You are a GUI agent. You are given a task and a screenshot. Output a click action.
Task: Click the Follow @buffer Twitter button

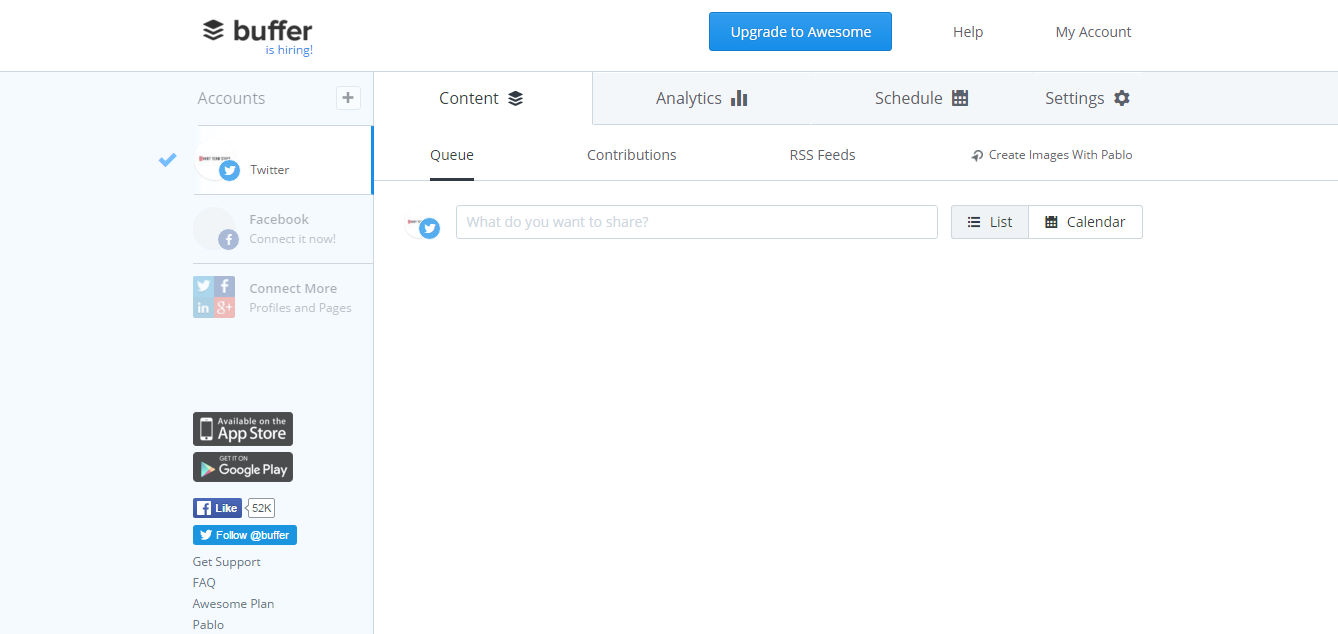click(x=245, y=535)
